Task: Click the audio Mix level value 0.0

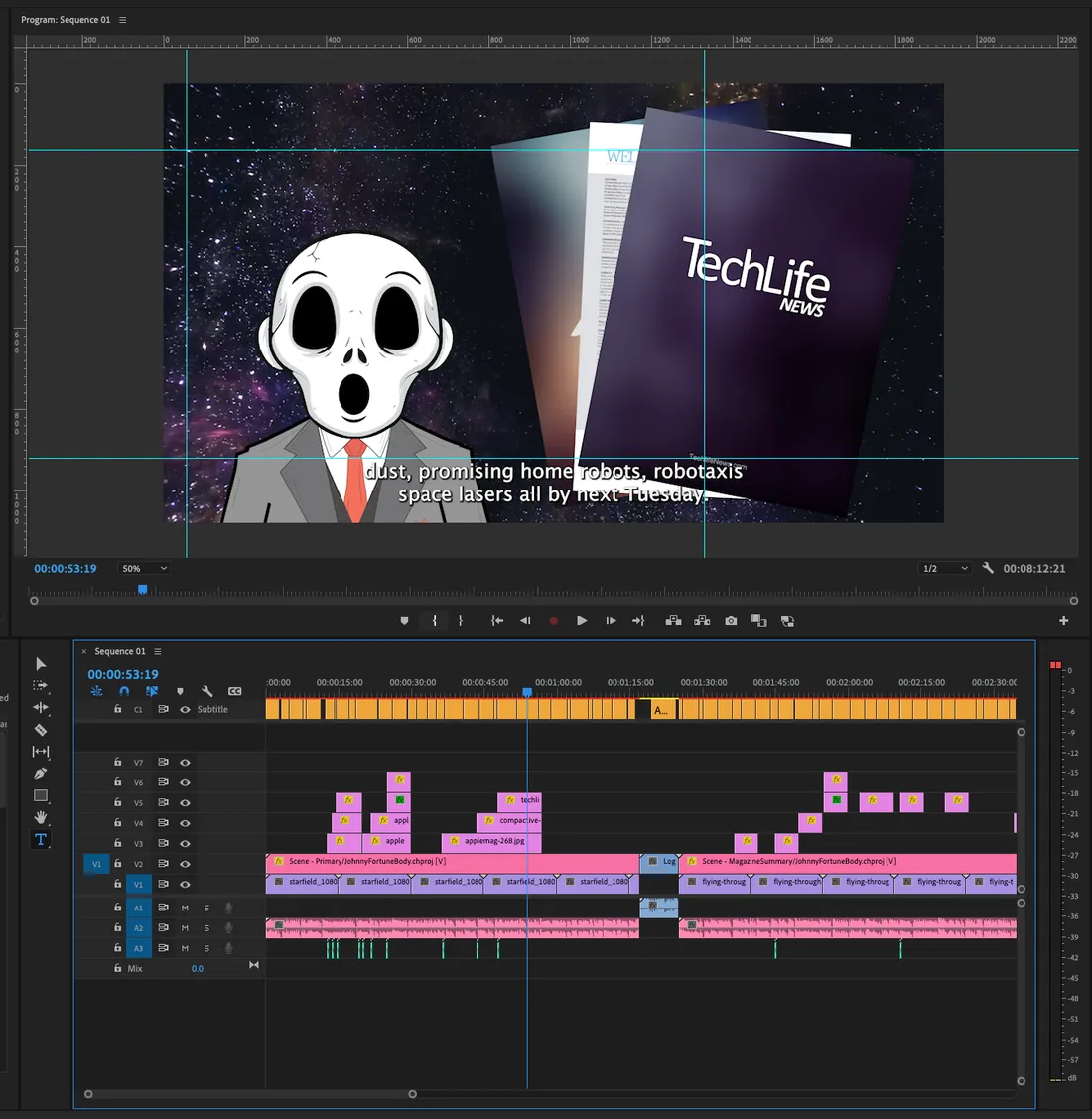Action: [197, 968]
